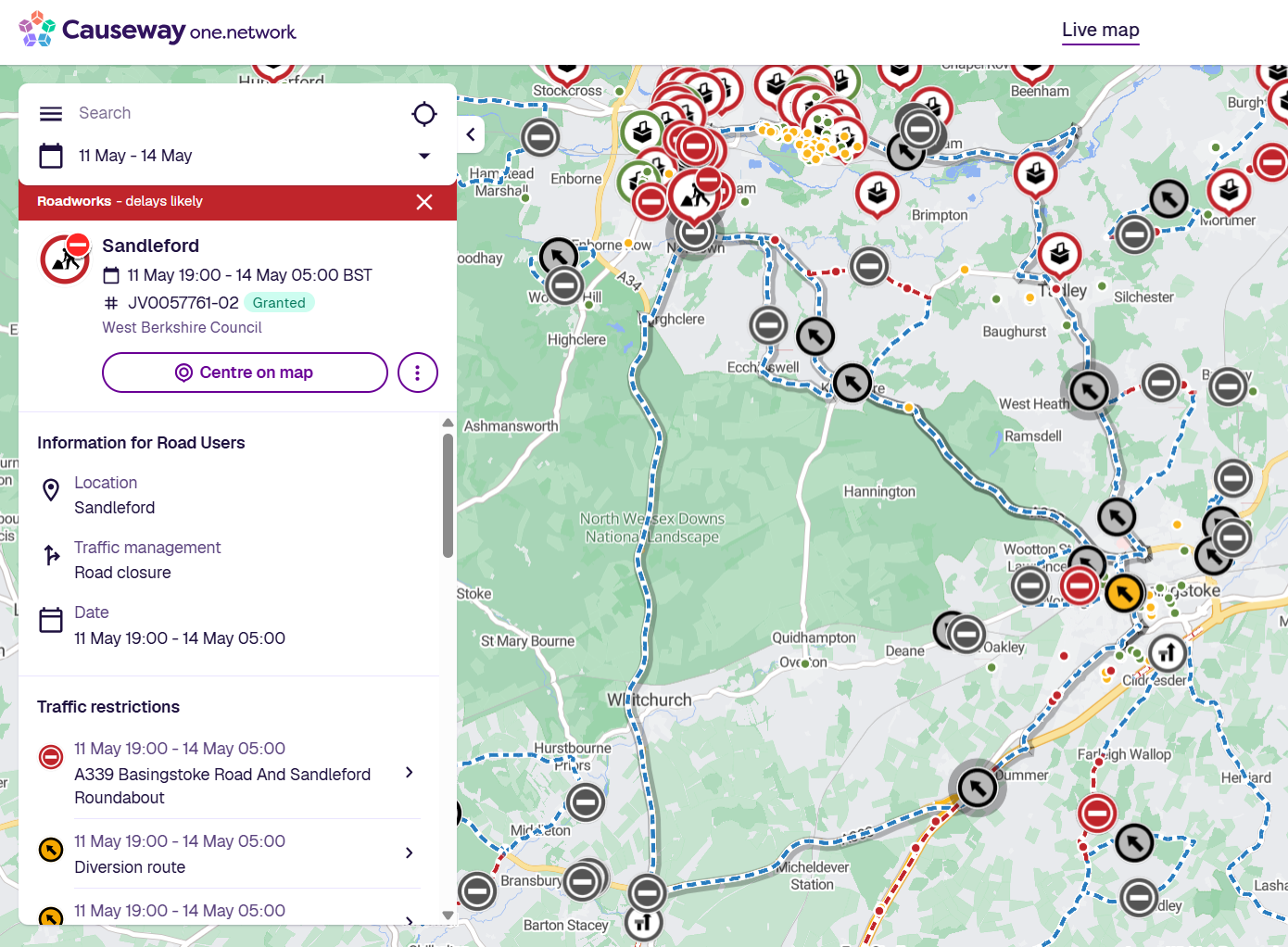Expand A339 Basingstoke Road And Sandleford Roundabout details
Image resolution: width=1288 pixels, height=947 pixels.
(x=409, y=772)
